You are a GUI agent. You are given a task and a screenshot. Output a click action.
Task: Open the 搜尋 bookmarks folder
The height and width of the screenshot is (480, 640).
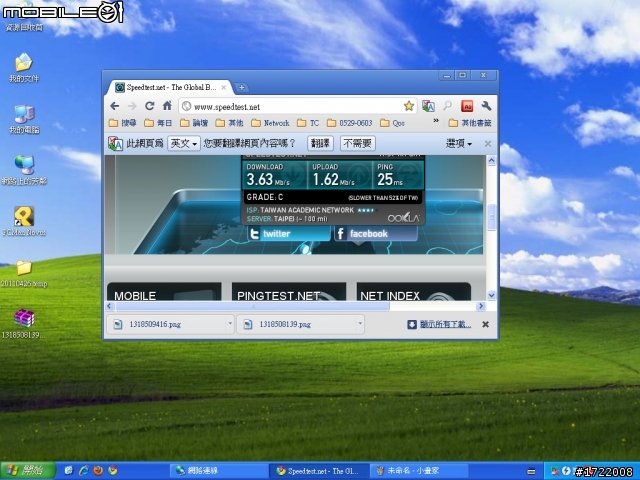click(122, 123)
